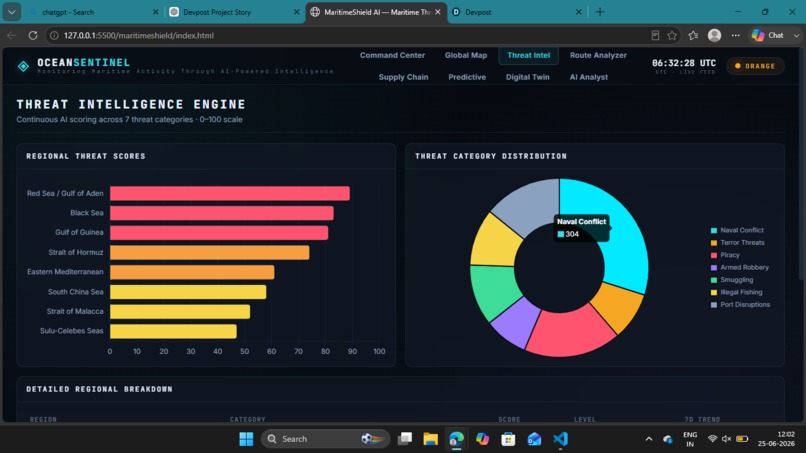Viewport: 806px width, 453px height.
Task: Toggle Terror Threats legend entry
Action: point(737,243)
